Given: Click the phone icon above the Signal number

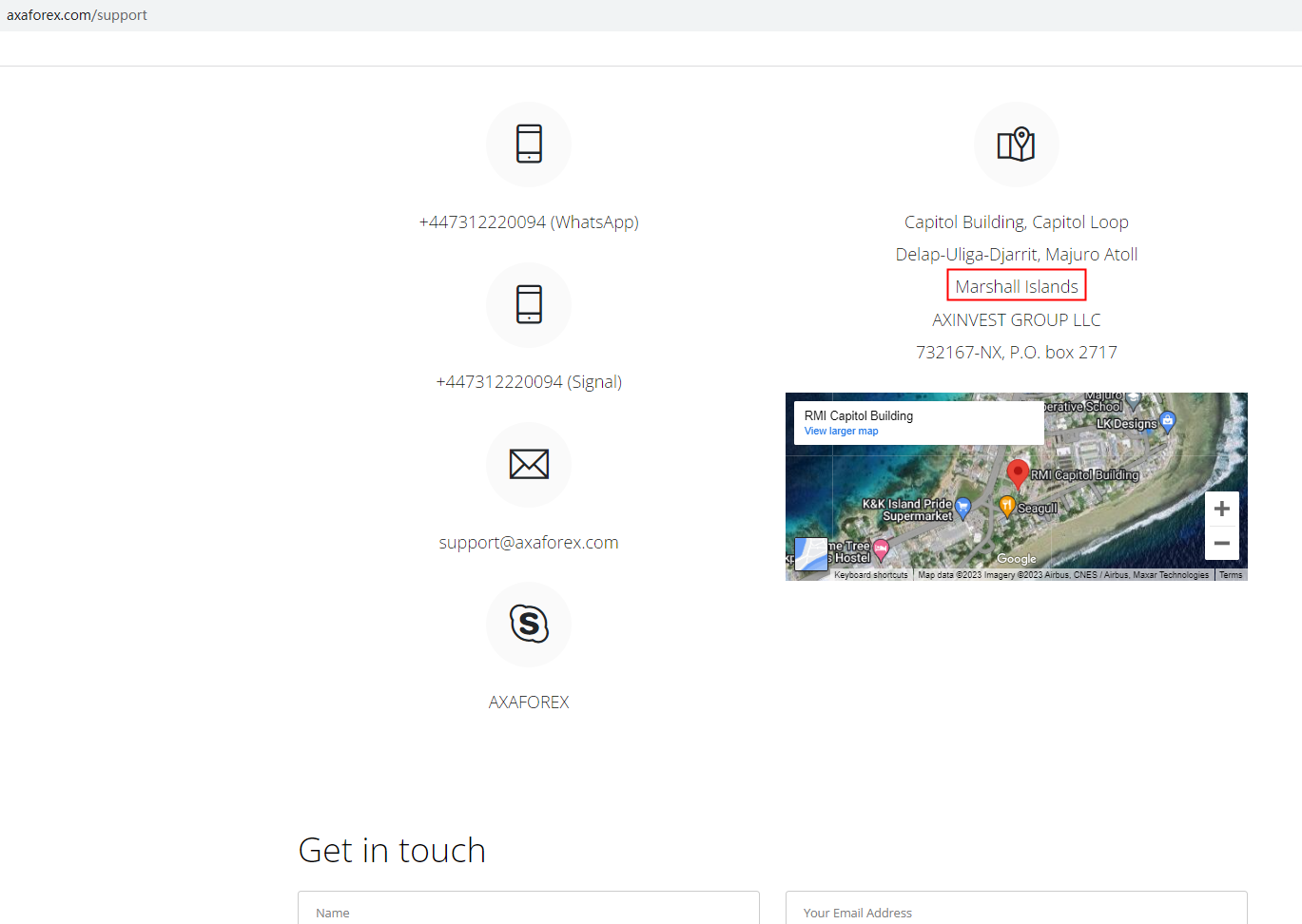Looking at the screenshot, I should 529,304.
